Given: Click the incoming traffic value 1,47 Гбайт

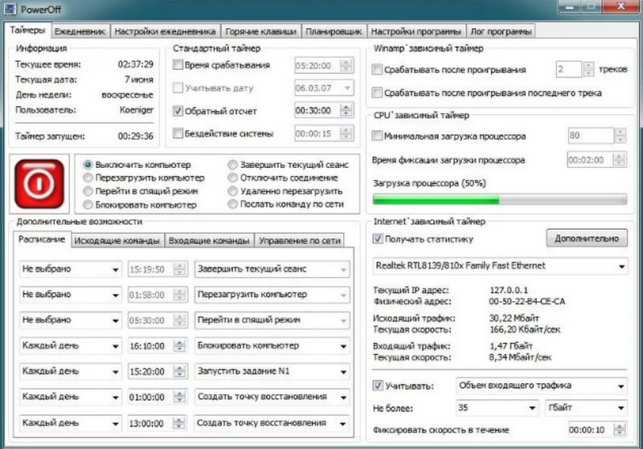Looking at the screenshot, I should [x=511, y=346].
